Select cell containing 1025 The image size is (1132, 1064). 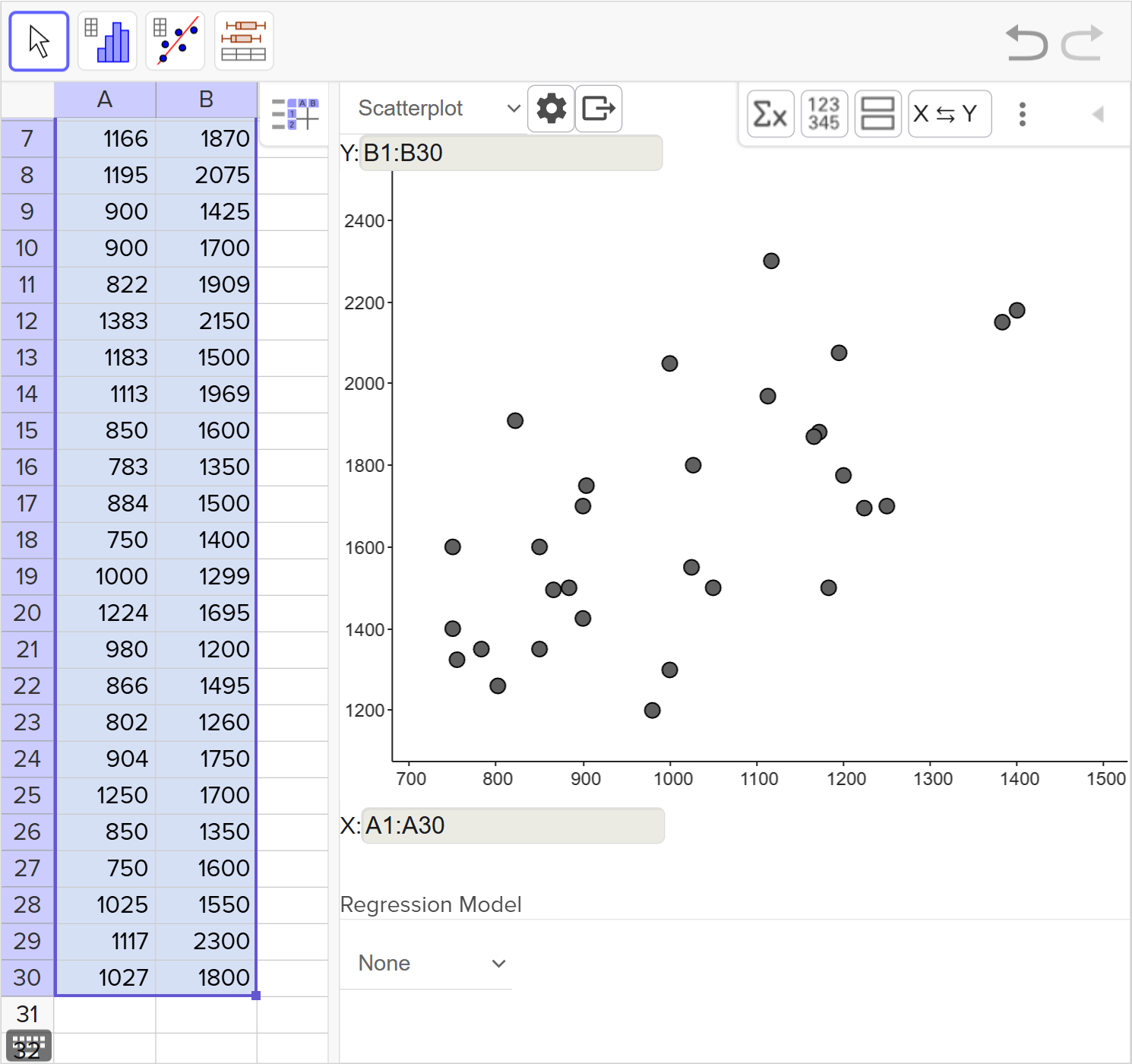point(105,905)
